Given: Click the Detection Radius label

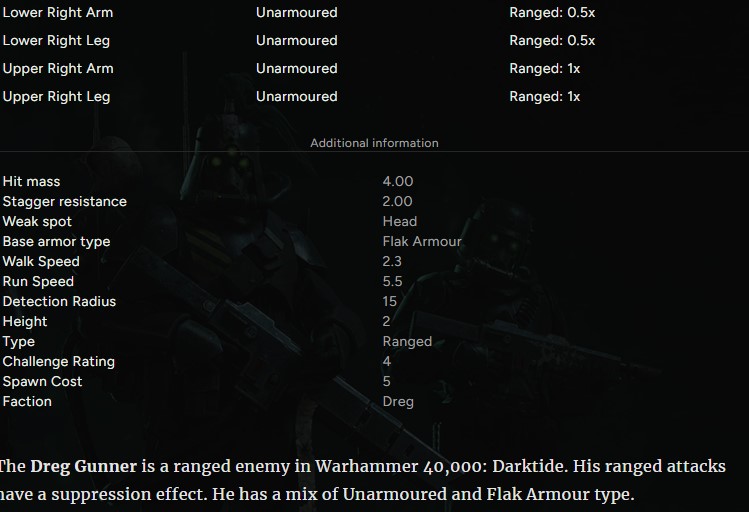Looking at the screenshot, I should pos(59,301).
